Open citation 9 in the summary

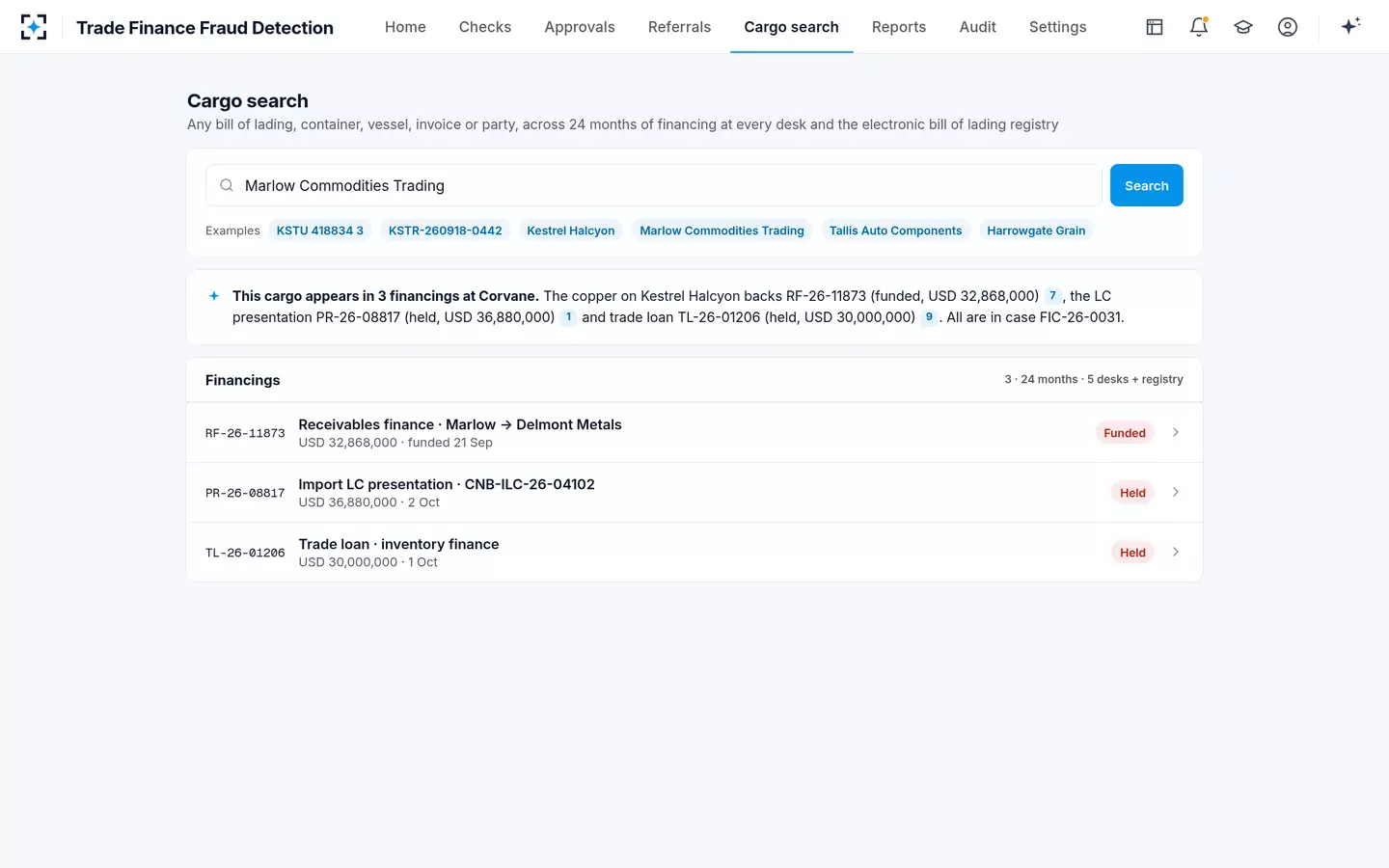929,317
